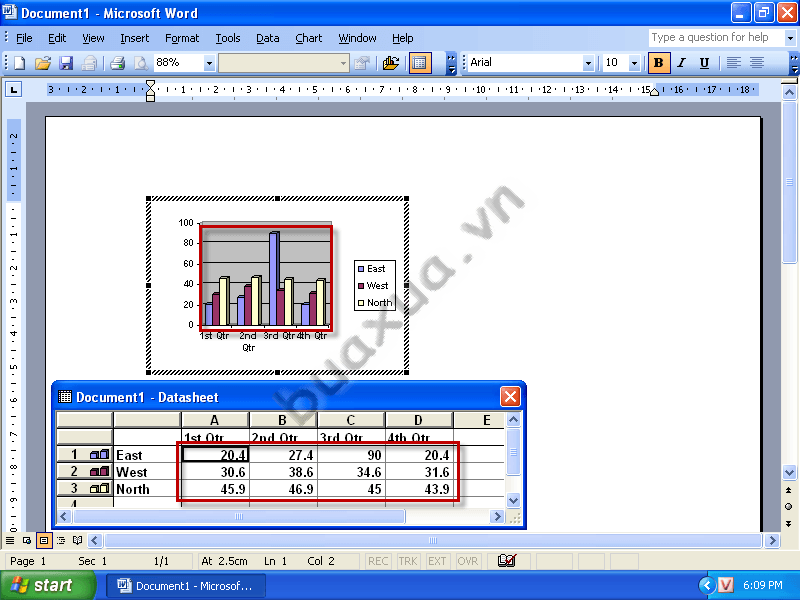This screenshot has height=600, width=800.
Task: Click the spelling status book icon
Action: pyautogui.click(x=508, y=561)
